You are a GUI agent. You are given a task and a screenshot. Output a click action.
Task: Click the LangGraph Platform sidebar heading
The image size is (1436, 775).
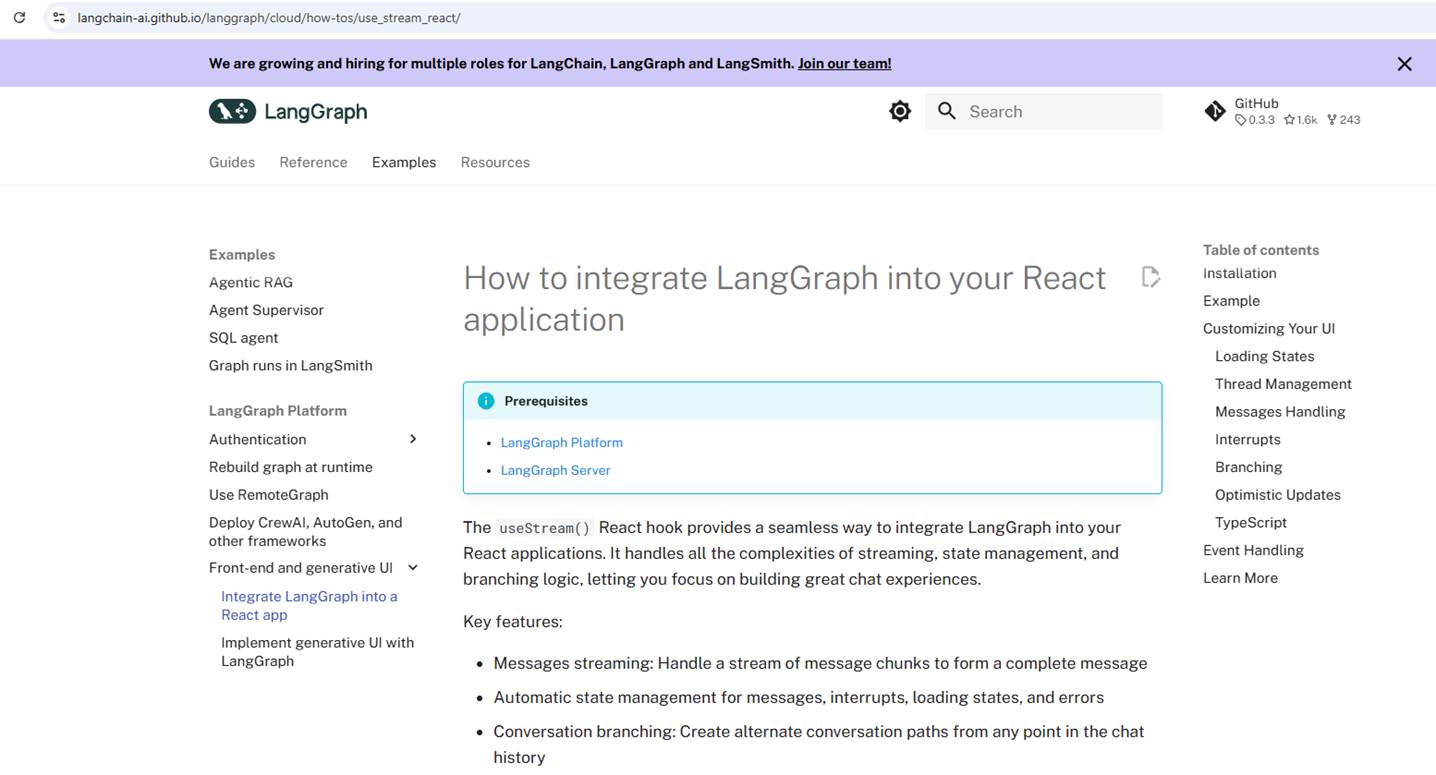point(277,411)
